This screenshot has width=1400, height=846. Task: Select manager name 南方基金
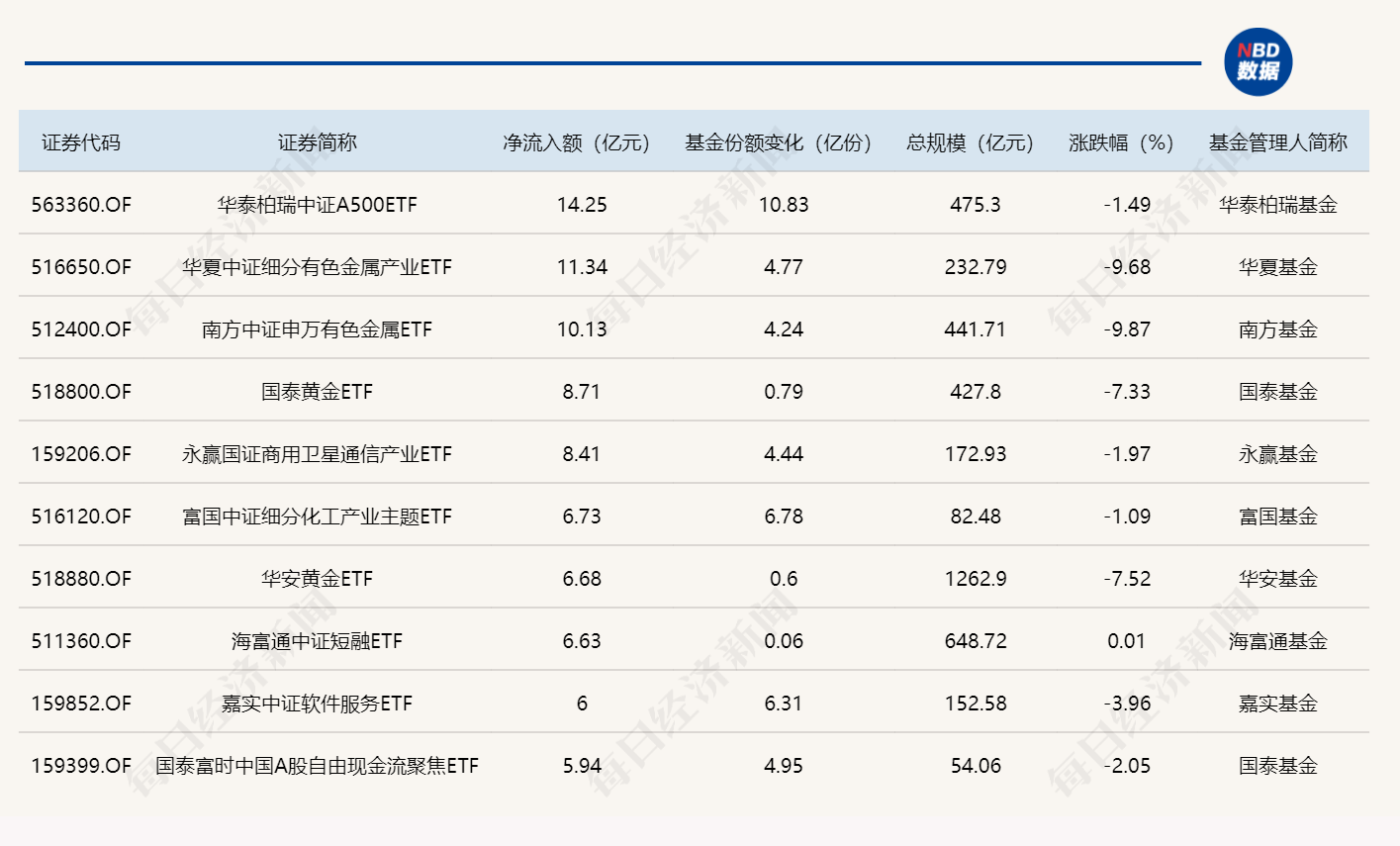1278,329
